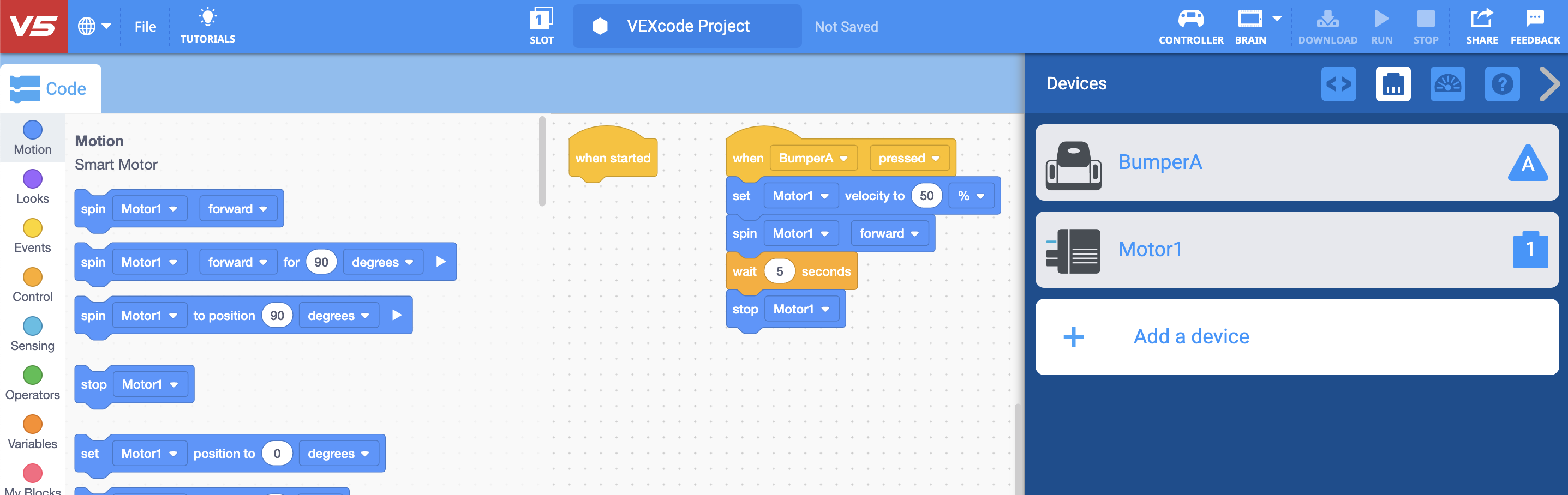Select the Looks category
Screen dimensions: 1568x495
pos(32,188)
